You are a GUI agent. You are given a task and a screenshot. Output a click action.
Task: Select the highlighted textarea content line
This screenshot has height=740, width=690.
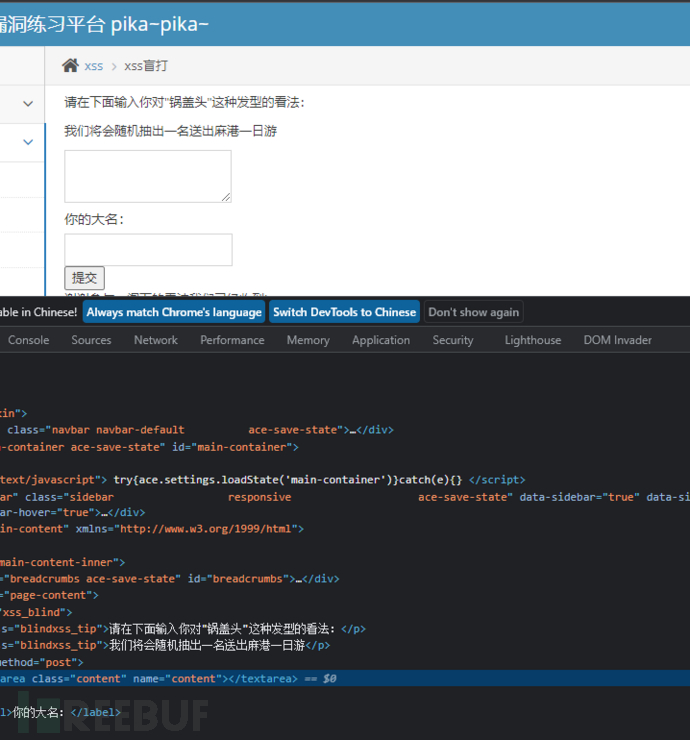(345, 679)
